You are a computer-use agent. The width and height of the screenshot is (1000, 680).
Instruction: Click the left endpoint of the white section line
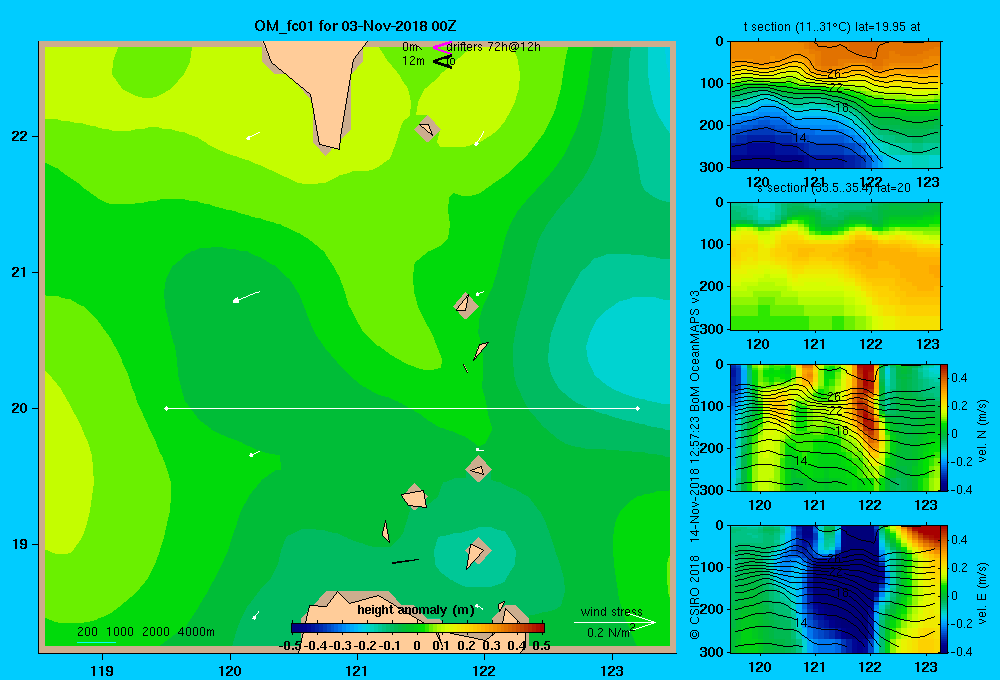[x=166, y=408]
